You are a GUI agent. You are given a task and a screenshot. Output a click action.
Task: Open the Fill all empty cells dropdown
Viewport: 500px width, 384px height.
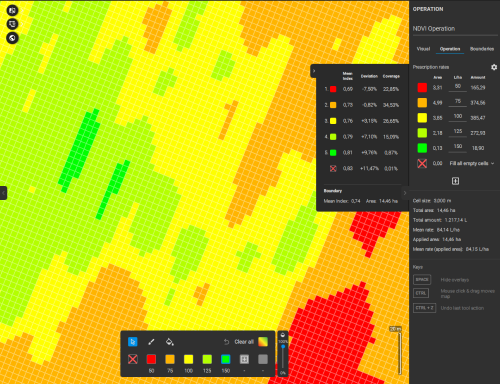tap(471, 163)
